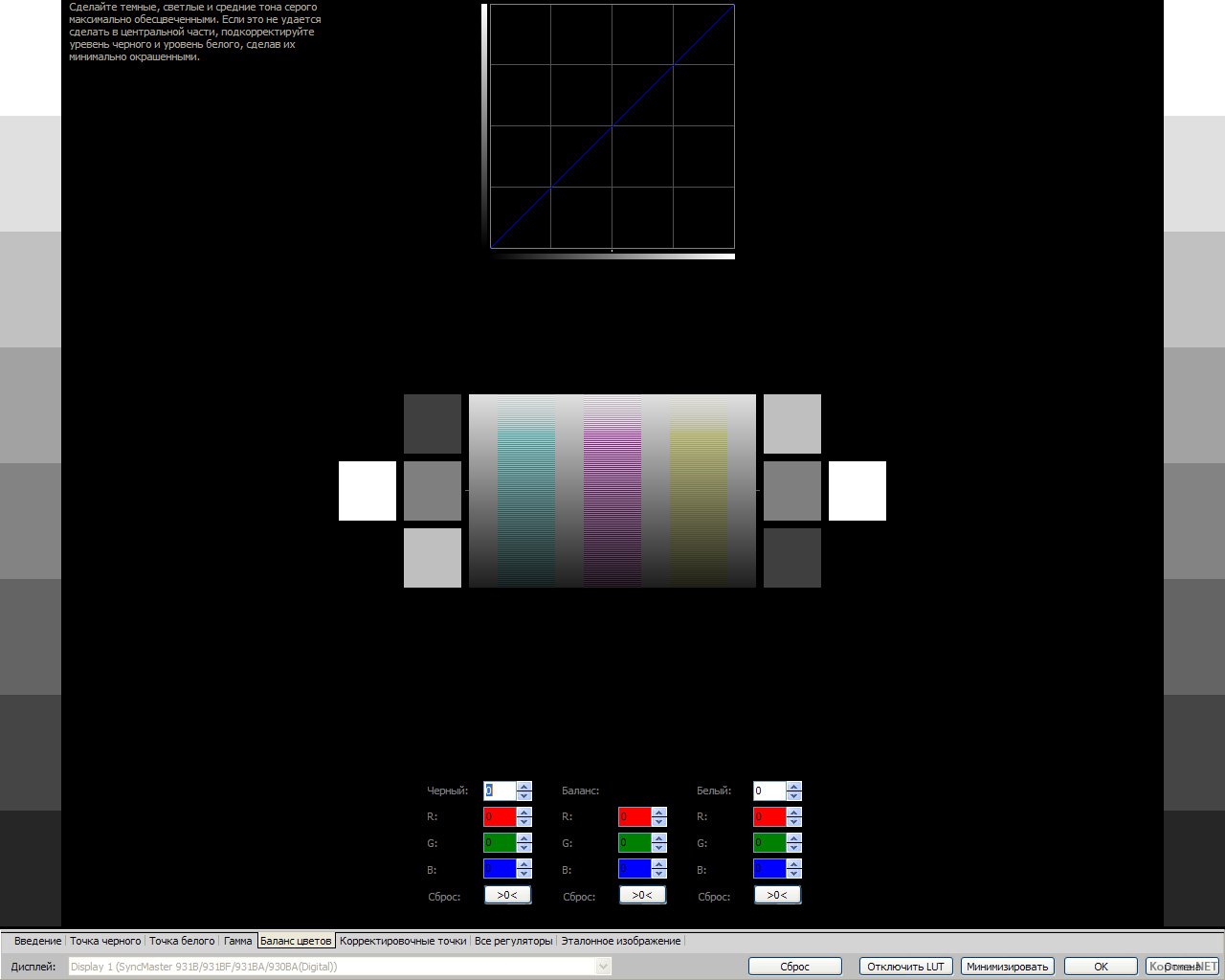This screenshot has width=1225, height=980.
Task: Expand the Дисплей dropdown list
Action: pos(603,967)
